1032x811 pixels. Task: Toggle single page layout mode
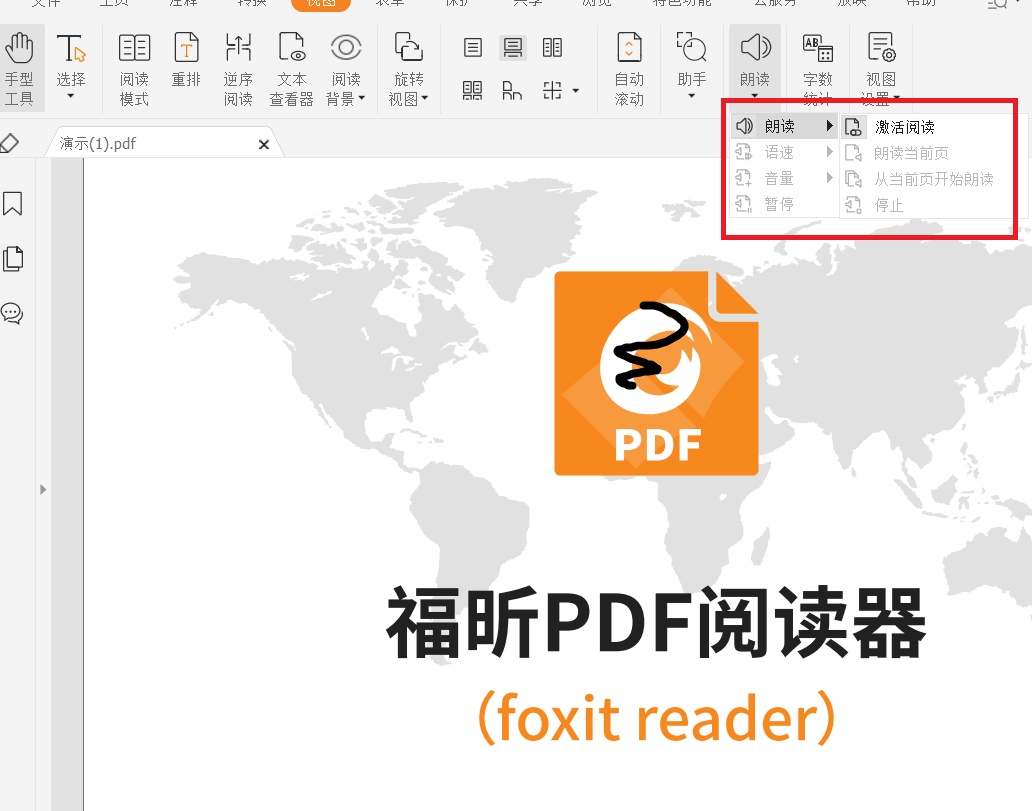coord(471,47)
